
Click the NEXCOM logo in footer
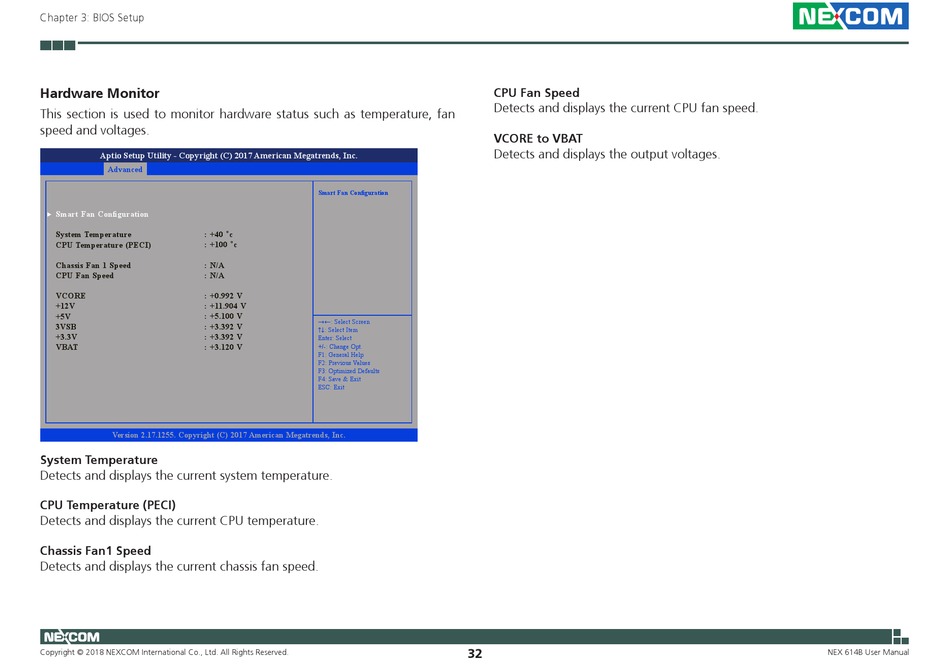point(71,637)
